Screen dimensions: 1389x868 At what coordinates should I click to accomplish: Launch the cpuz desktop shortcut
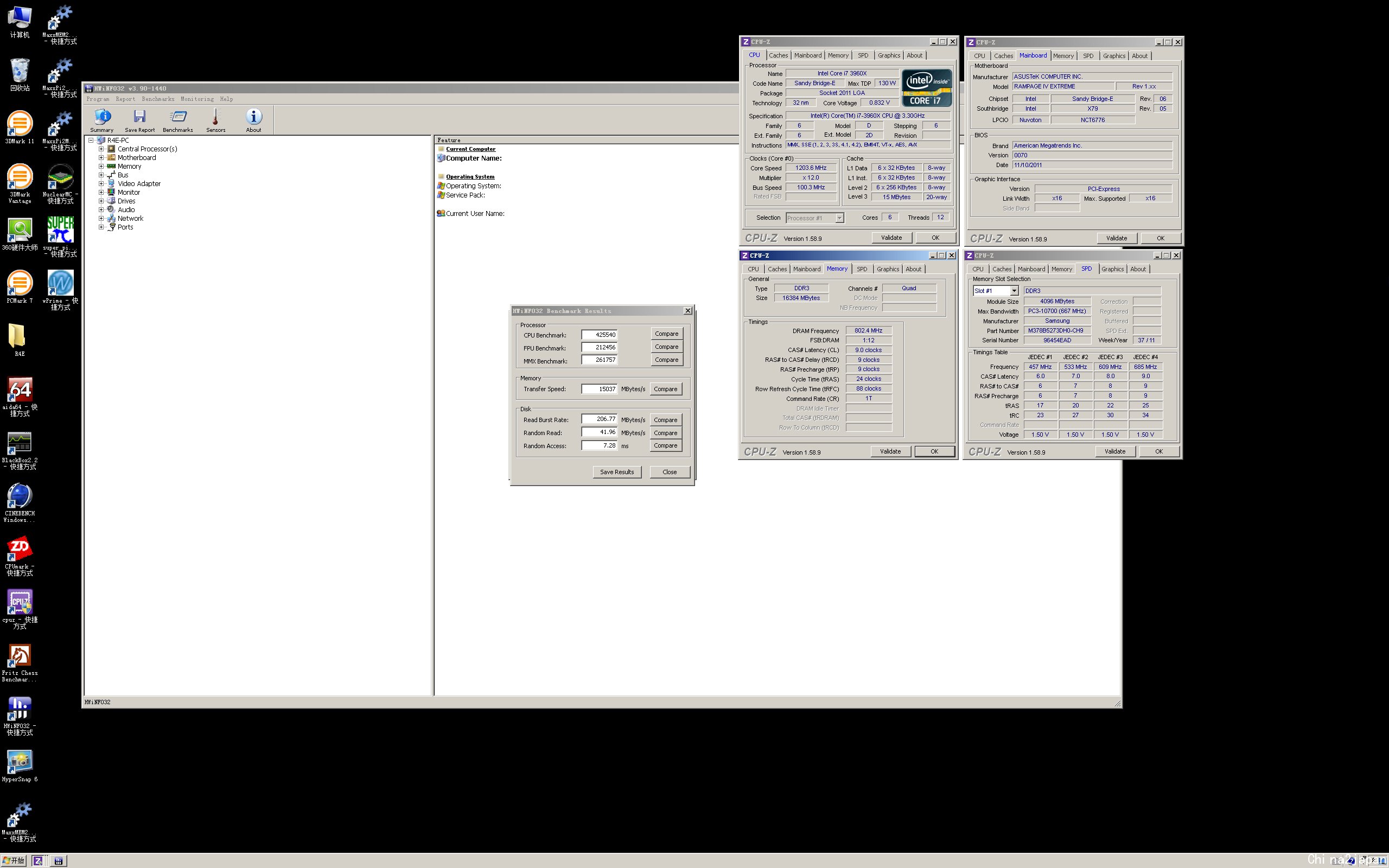(20, 609)
